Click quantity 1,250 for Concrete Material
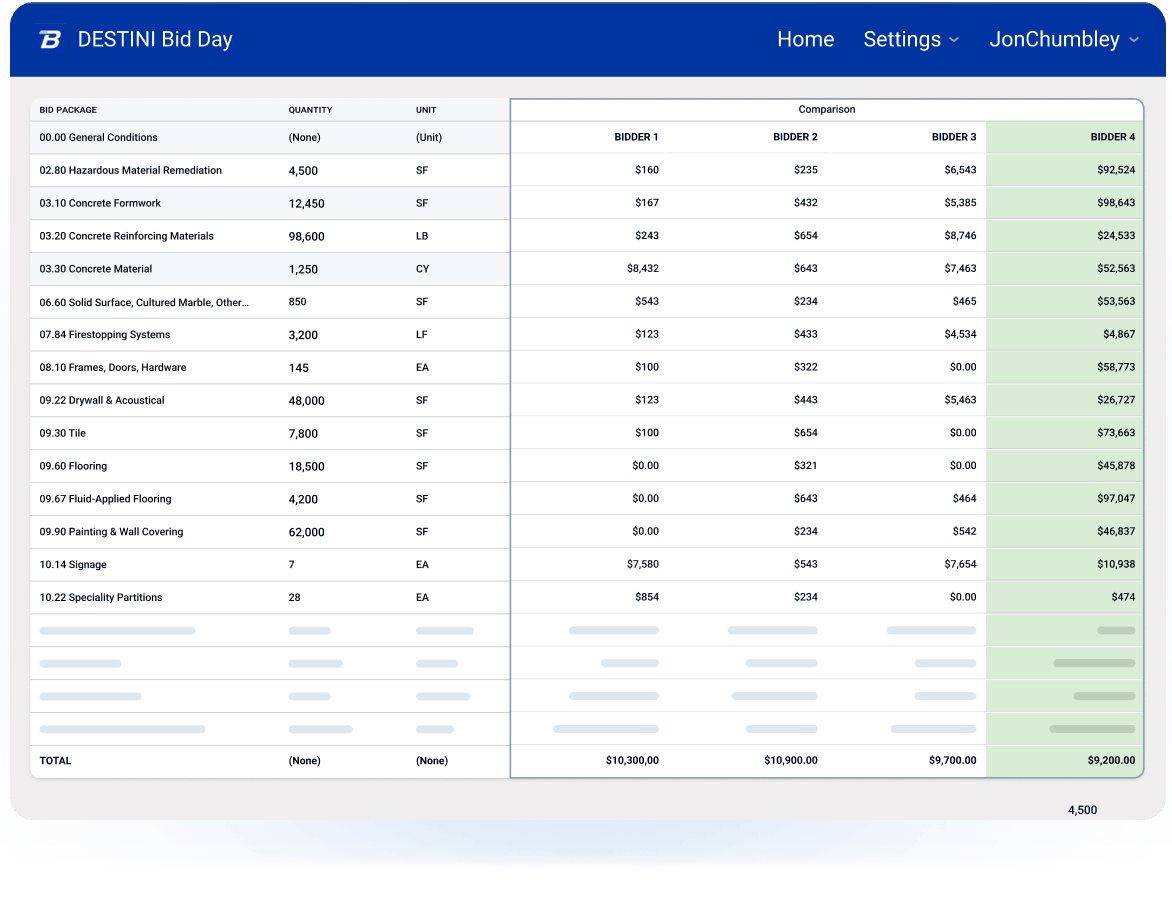The width and height of the screenshot is (1172, 900). tap(303, 269)
